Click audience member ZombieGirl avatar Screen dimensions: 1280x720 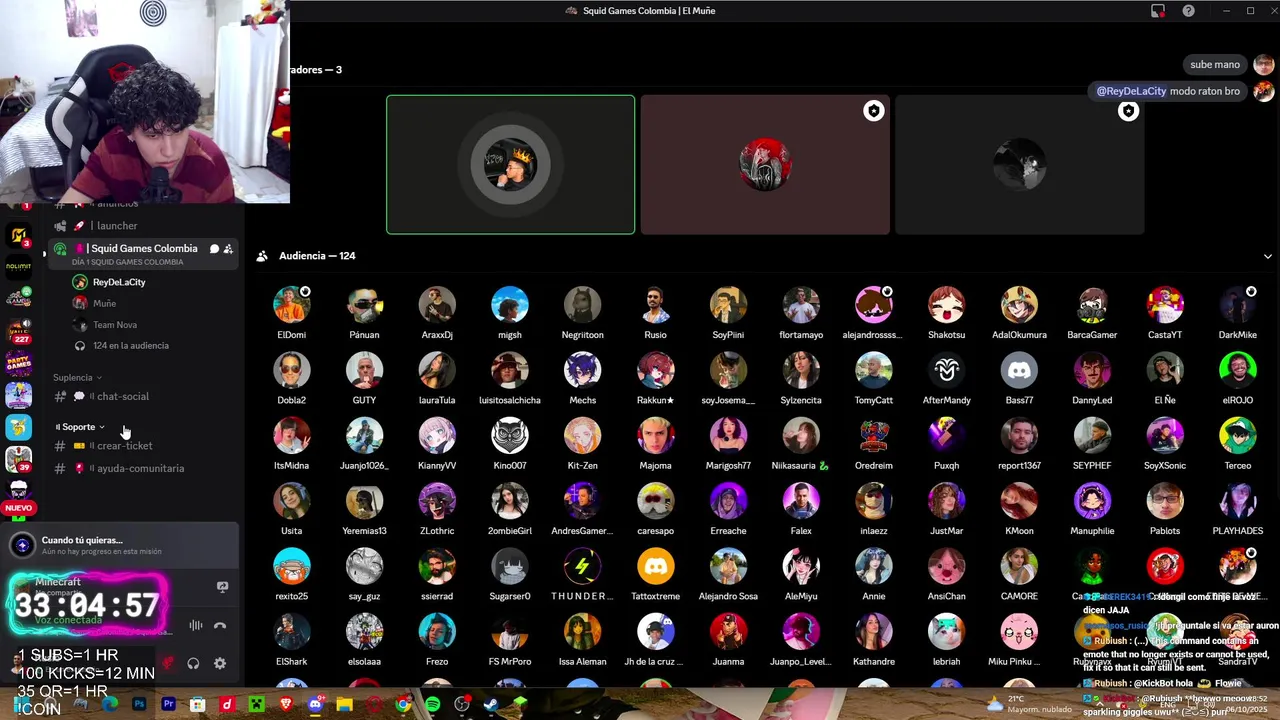coord(510,502)
